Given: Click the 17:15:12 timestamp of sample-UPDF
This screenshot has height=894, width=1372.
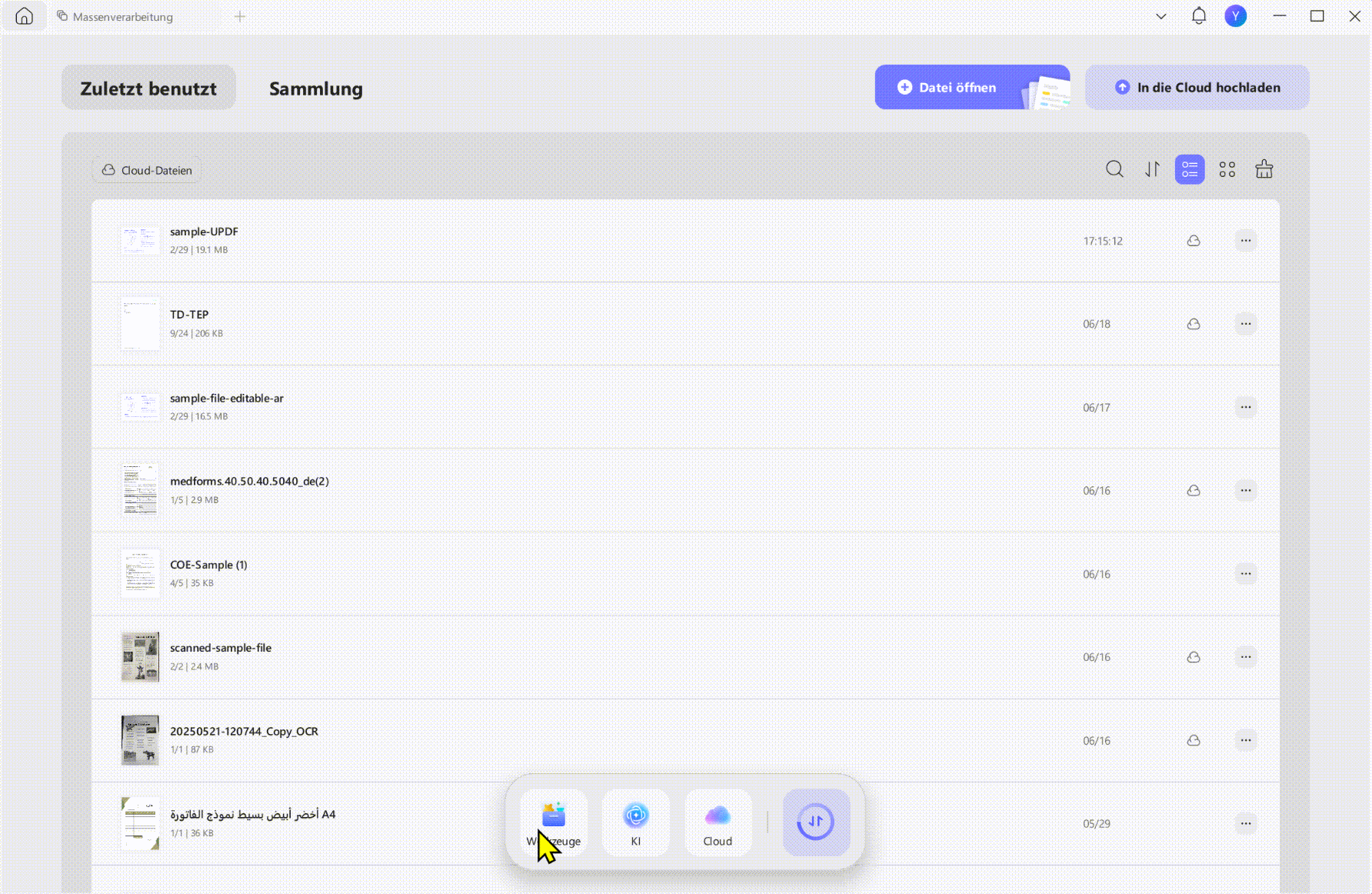Looking at the screenshot, I should pyautogui.click(x=1103, y=241).
